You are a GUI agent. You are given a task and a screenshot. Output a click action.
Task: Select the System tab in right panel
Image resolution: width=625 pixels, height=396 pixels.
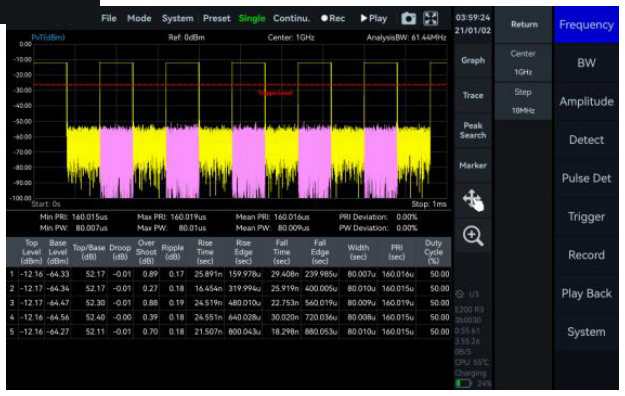pos(586,332)
